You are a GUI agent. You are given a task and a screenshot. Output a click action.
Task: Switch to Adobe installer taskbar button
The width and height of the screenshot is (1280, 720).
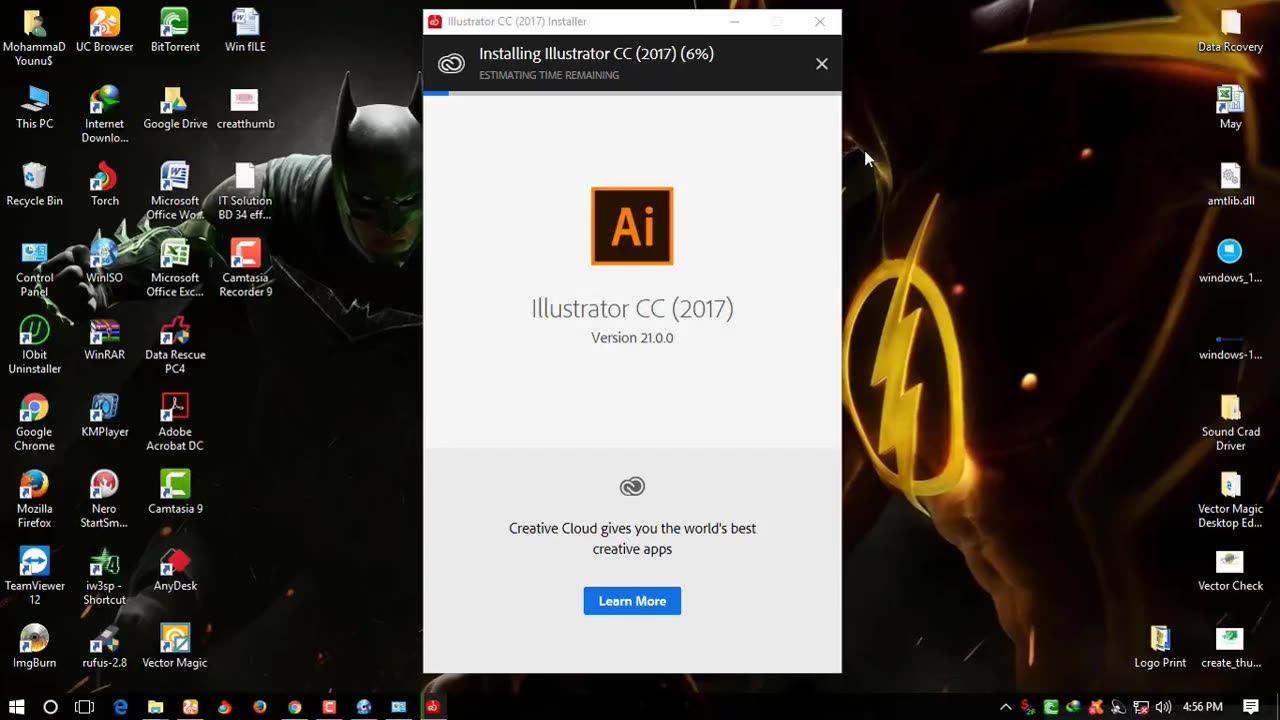433,707
